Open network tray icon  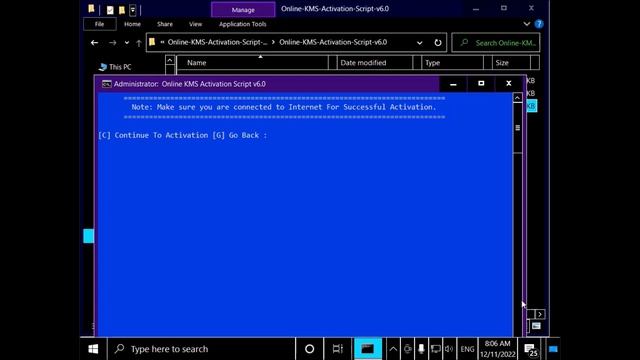(x=435, y=349)
